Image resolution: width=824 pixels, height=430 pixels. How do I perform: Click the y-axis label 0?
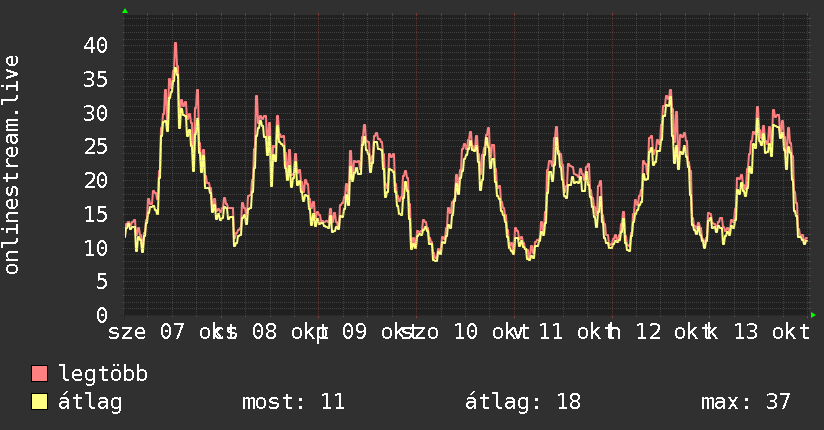[102, 315]
